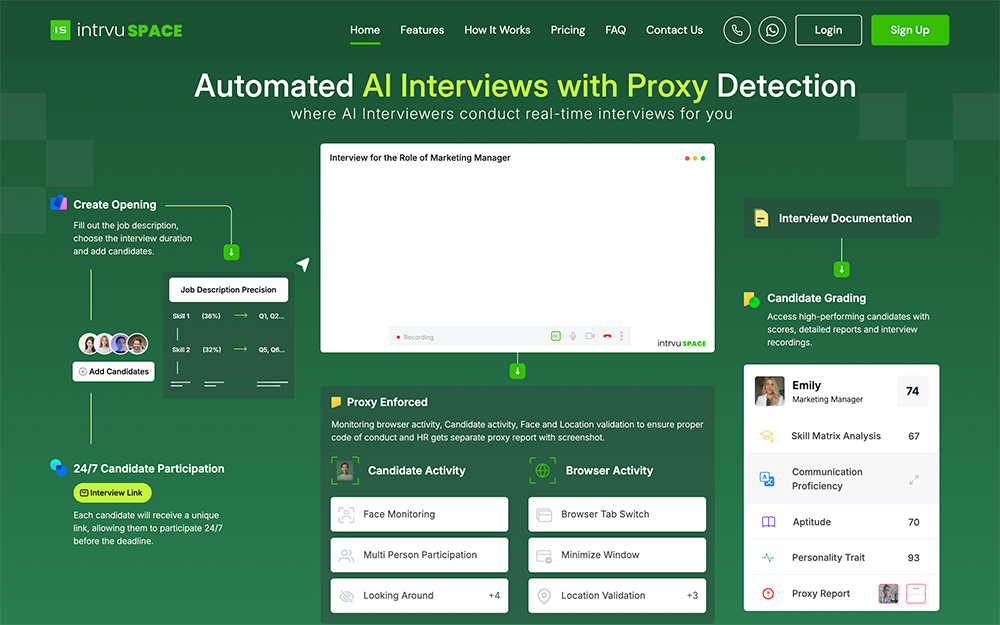Click the Candidate Grading icon
The image size is (1000, 625).
[x=751, y=299]
